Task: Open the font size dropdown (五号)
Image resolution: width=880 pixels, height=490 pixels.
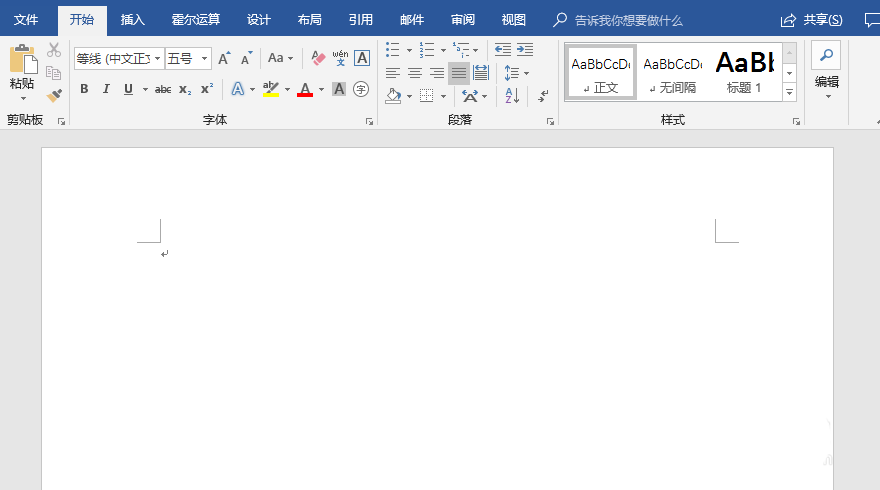Action: [x=204, y=58]
